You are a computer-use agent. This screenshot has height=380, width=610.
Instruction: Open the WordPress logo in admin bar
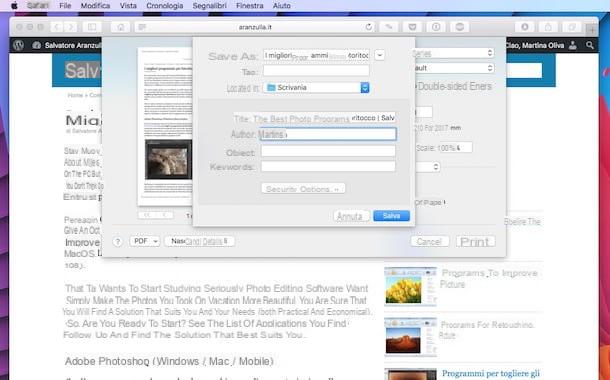[18, 45]
